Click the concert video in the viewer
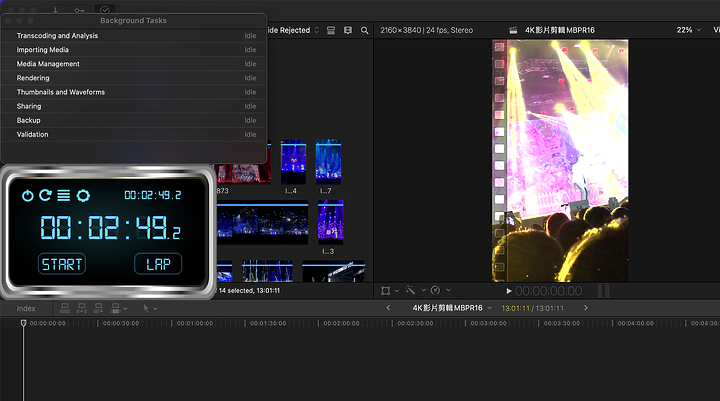 560,161
